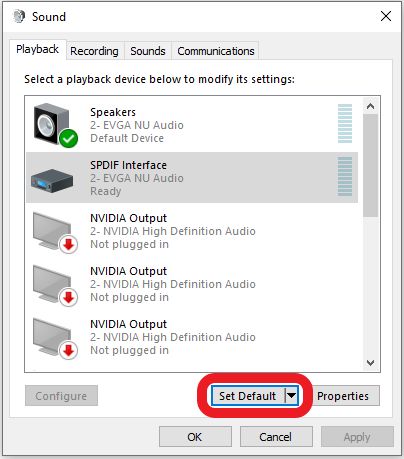Click the Sound speaker icon in the title bar

tap(19, 16)
